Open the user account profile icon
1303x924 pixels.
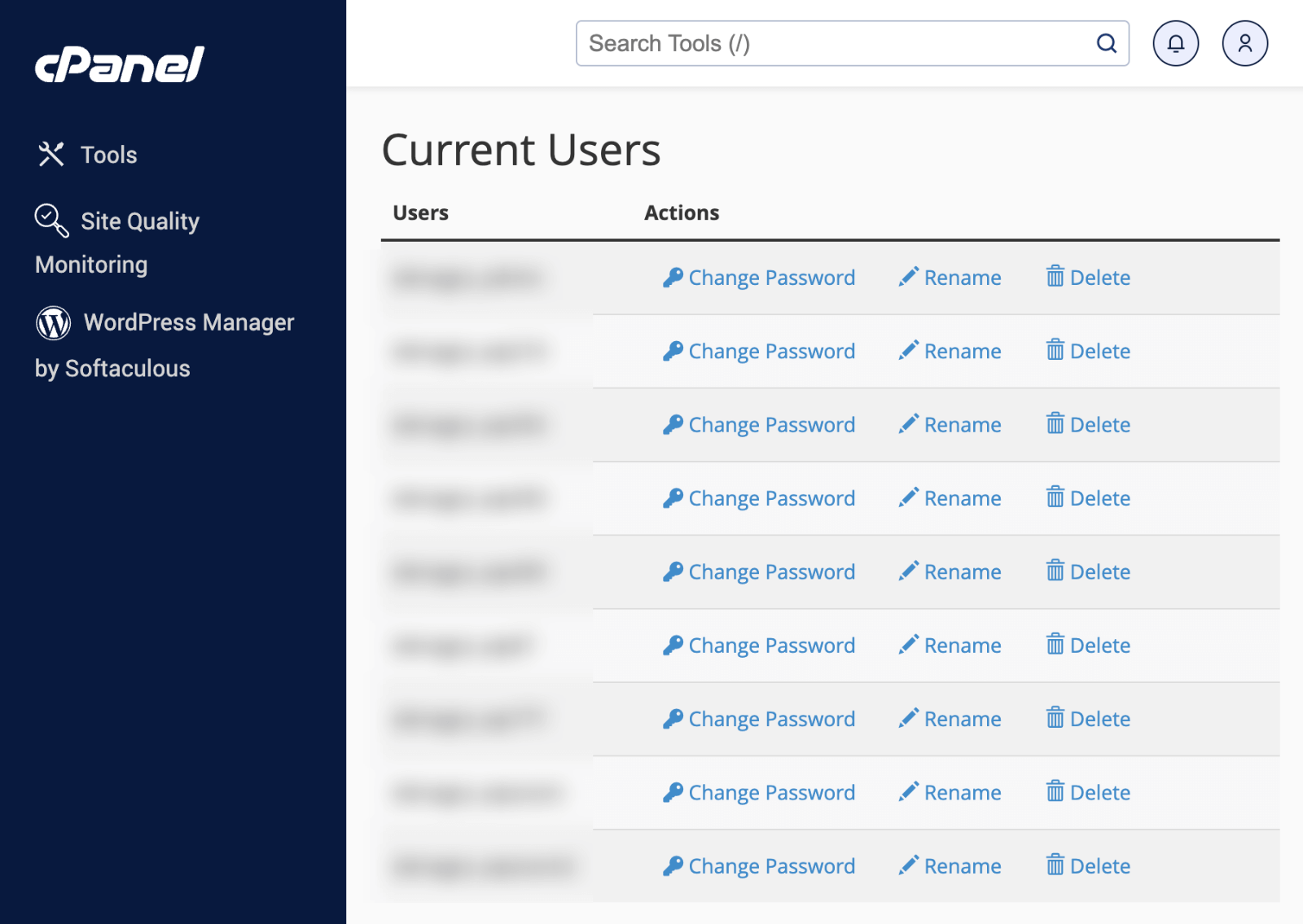(x=1244, y=44)
